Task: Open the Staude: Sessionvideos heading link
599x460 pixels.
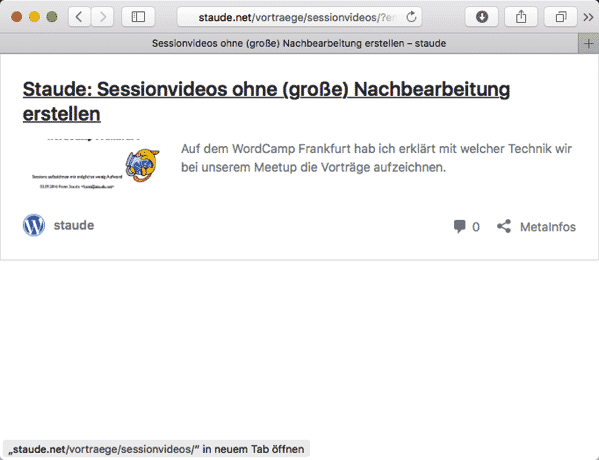Action: [x=266, y=101]
